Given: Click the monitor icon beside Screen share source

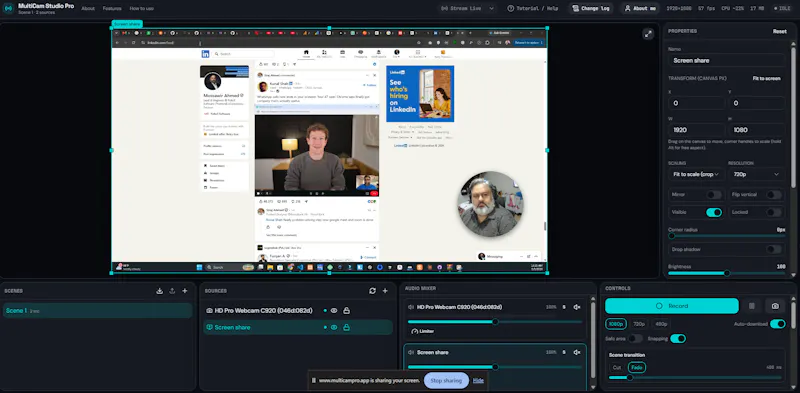Looking at the screenshot, I should click(209, 327).
